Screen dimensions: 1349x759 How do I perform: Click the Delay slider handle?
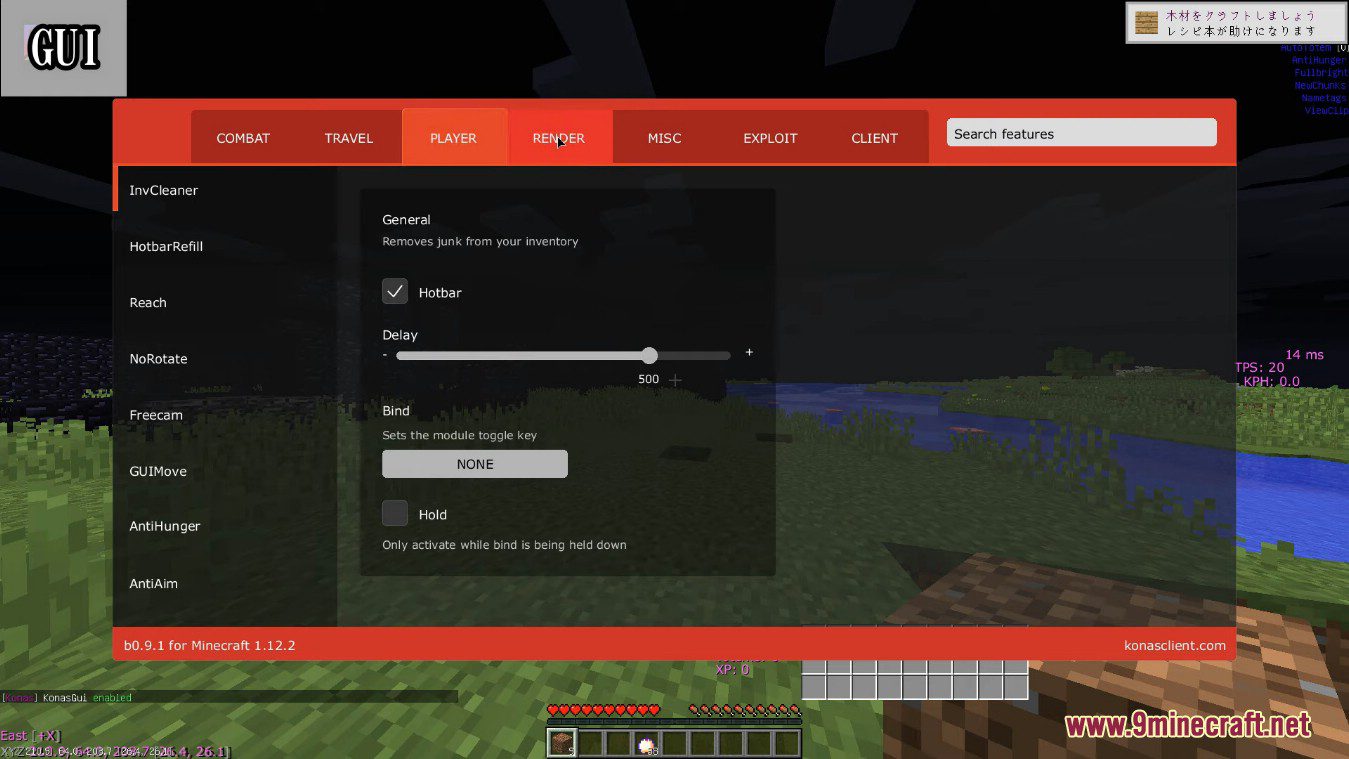[x=650, y=355]
